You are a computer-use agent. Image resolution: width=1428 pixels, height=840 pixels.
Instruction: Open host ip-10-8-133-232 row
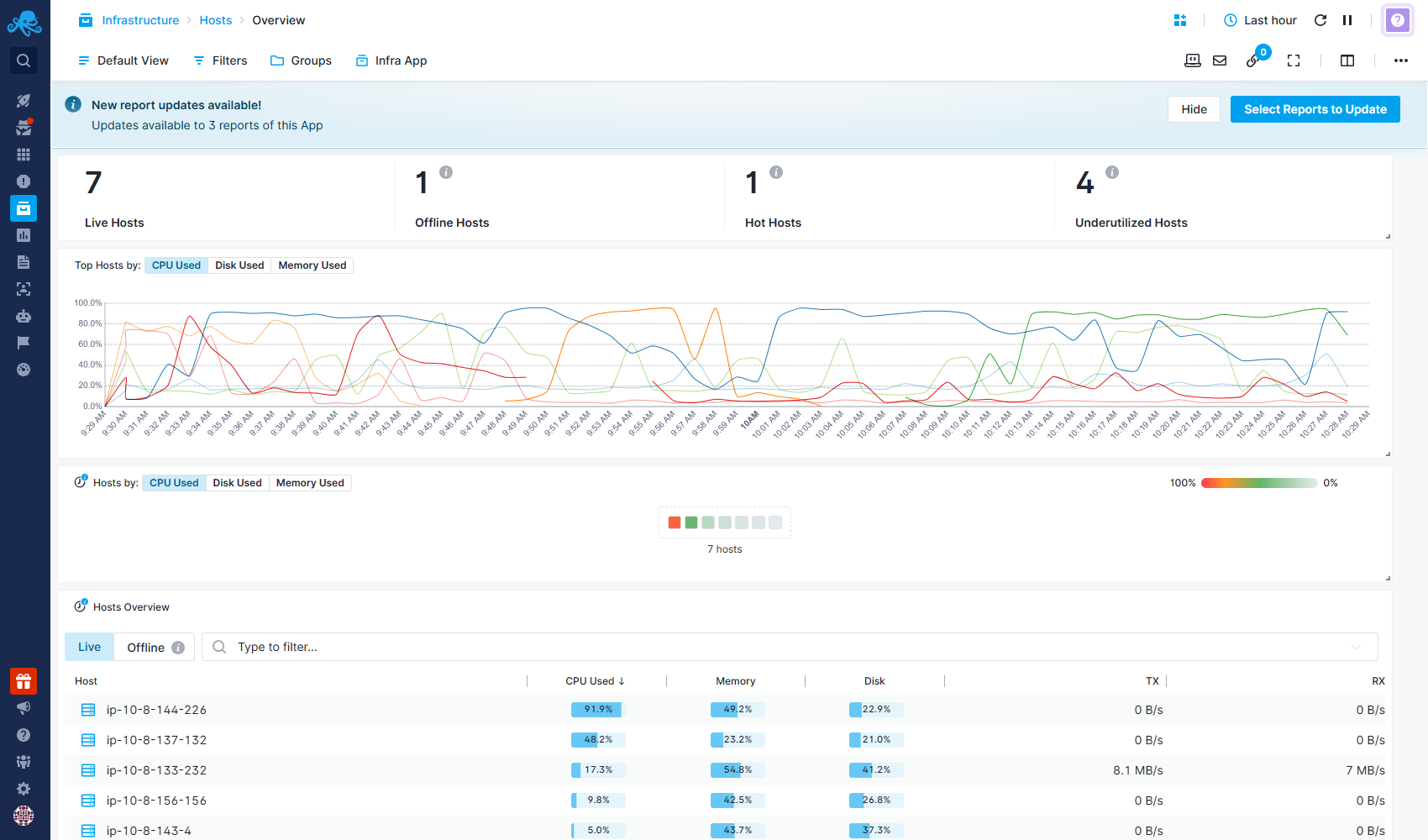727,770
